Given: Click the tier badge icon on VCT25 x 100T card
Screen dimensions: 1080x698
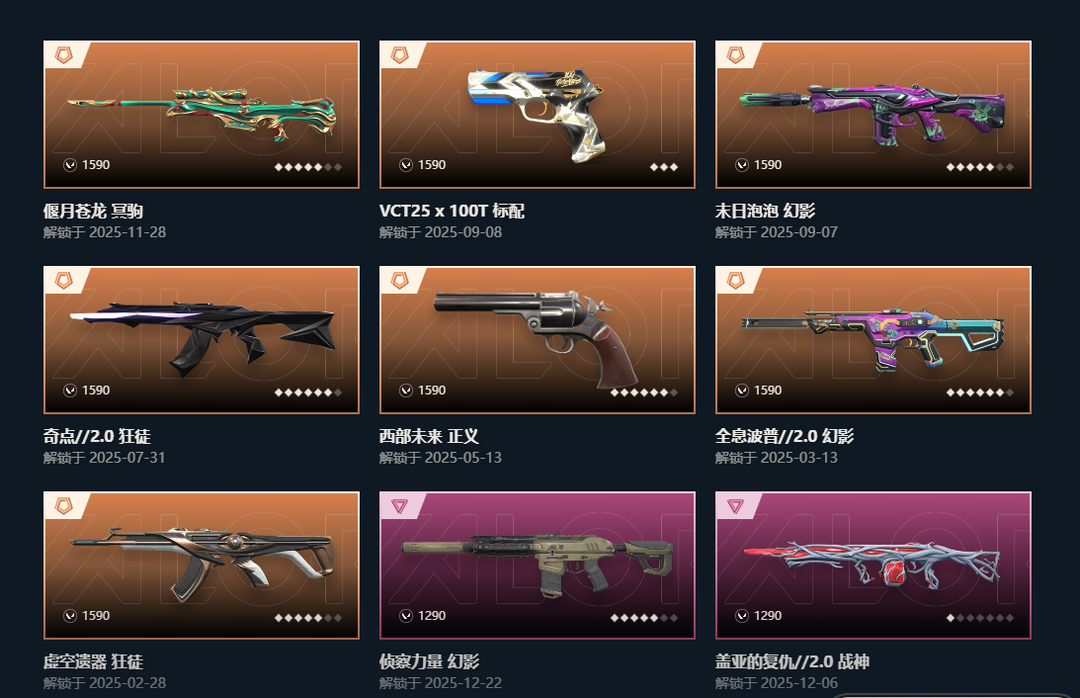Looking at the screenshot, I should click(400, 55).
